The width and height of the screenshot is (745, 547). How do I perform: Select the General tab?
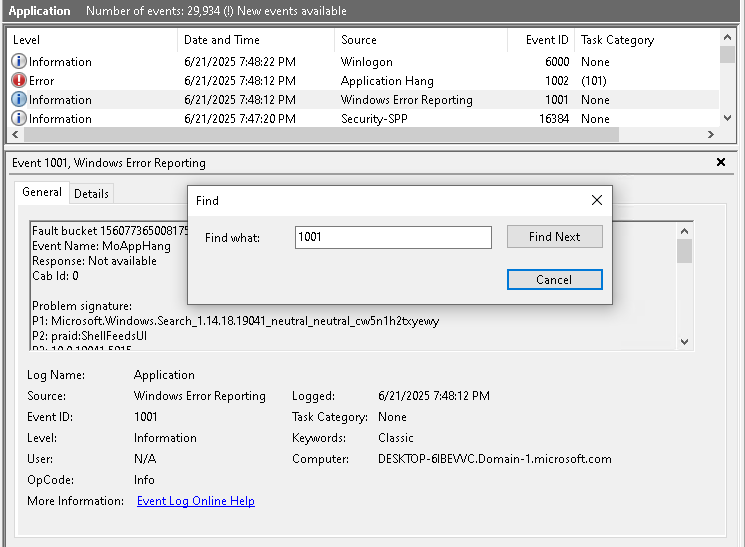pos(42,192)
